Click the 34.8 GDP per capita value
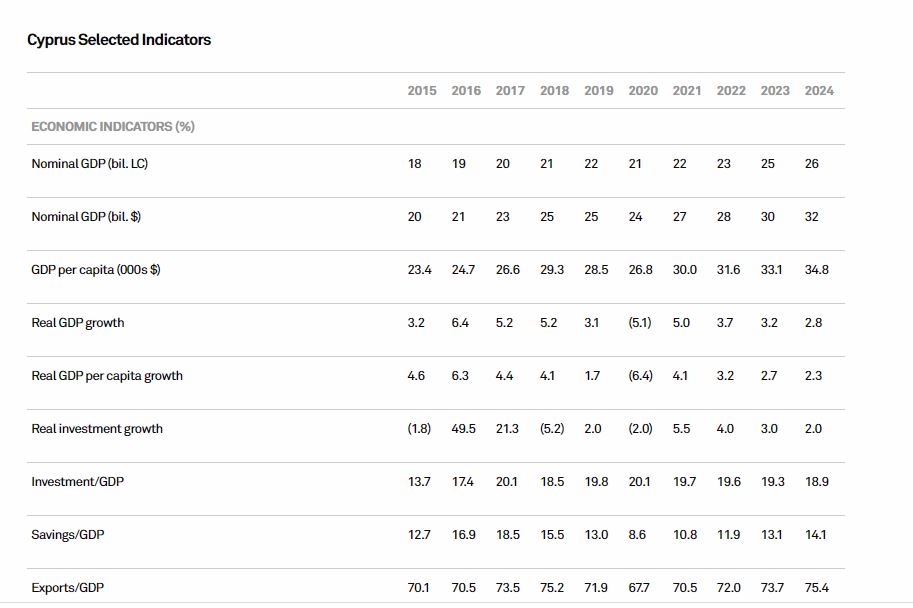 pyautogui.click(x=816, y=270)
